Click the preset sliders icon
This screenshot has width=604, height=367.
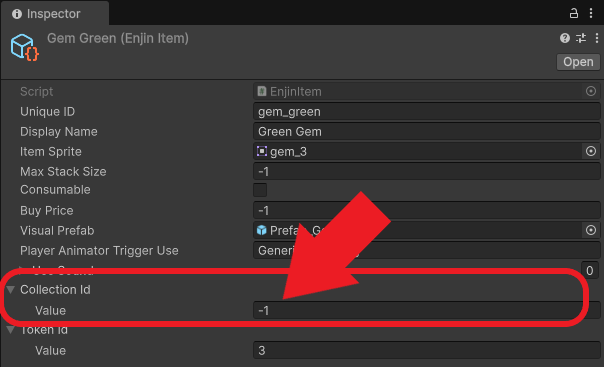coord(581,38)
